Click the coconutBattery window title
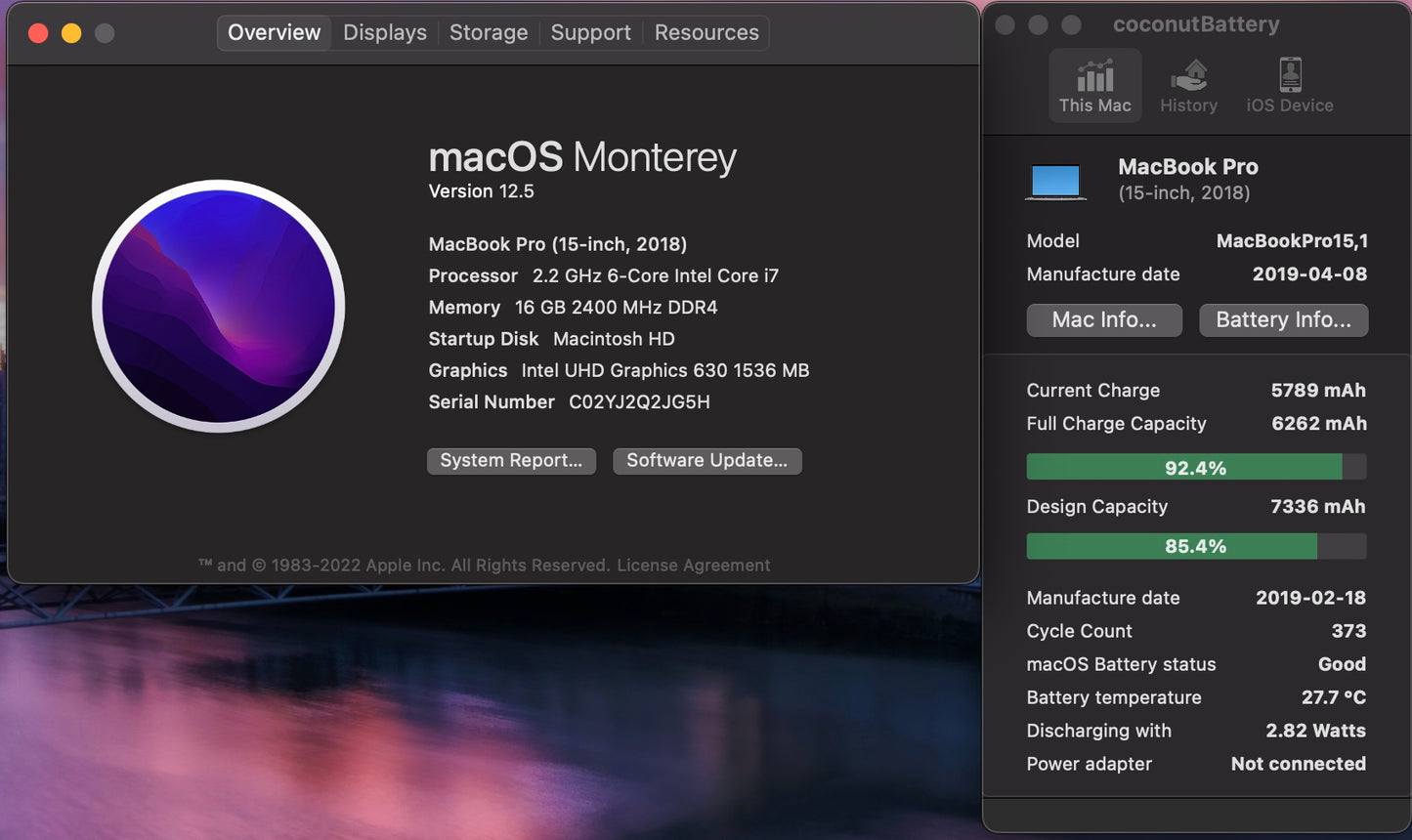The image size is (1412, 840). coord(1196,23)
